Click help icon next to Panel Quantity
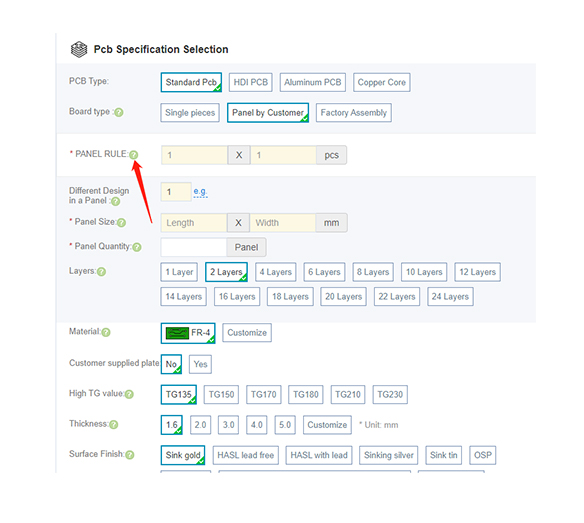 [x=137, y=247]
